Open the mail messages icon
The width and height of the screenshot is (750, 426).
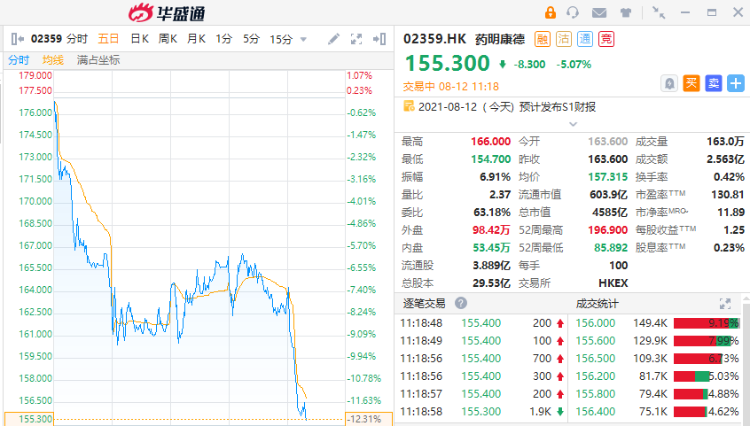point(599,13)
